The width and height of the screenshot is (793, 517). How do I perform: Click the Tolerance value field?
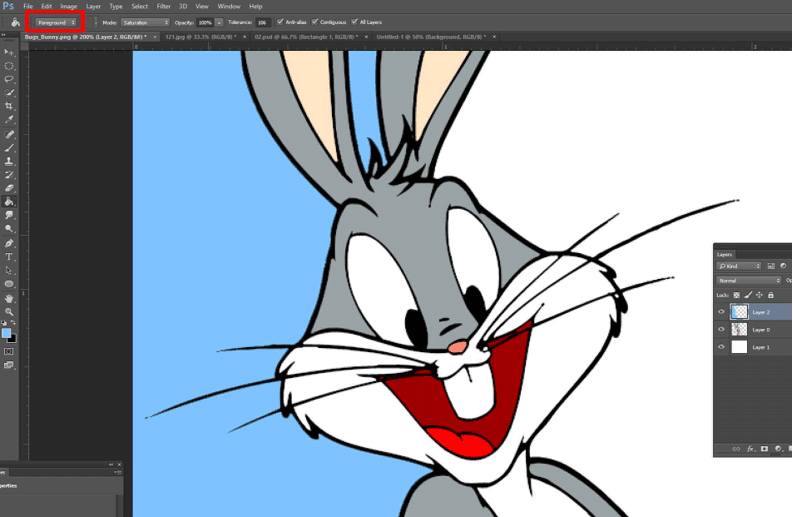pos(262,23)
